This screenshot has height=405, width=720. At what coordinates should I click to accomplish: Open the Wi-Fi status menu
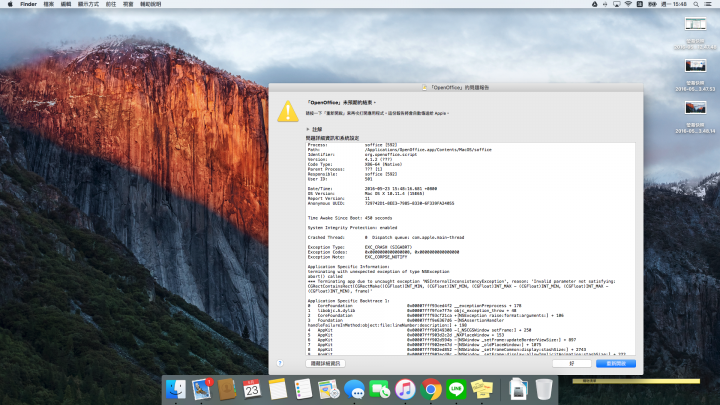click(x=628, y=4)
